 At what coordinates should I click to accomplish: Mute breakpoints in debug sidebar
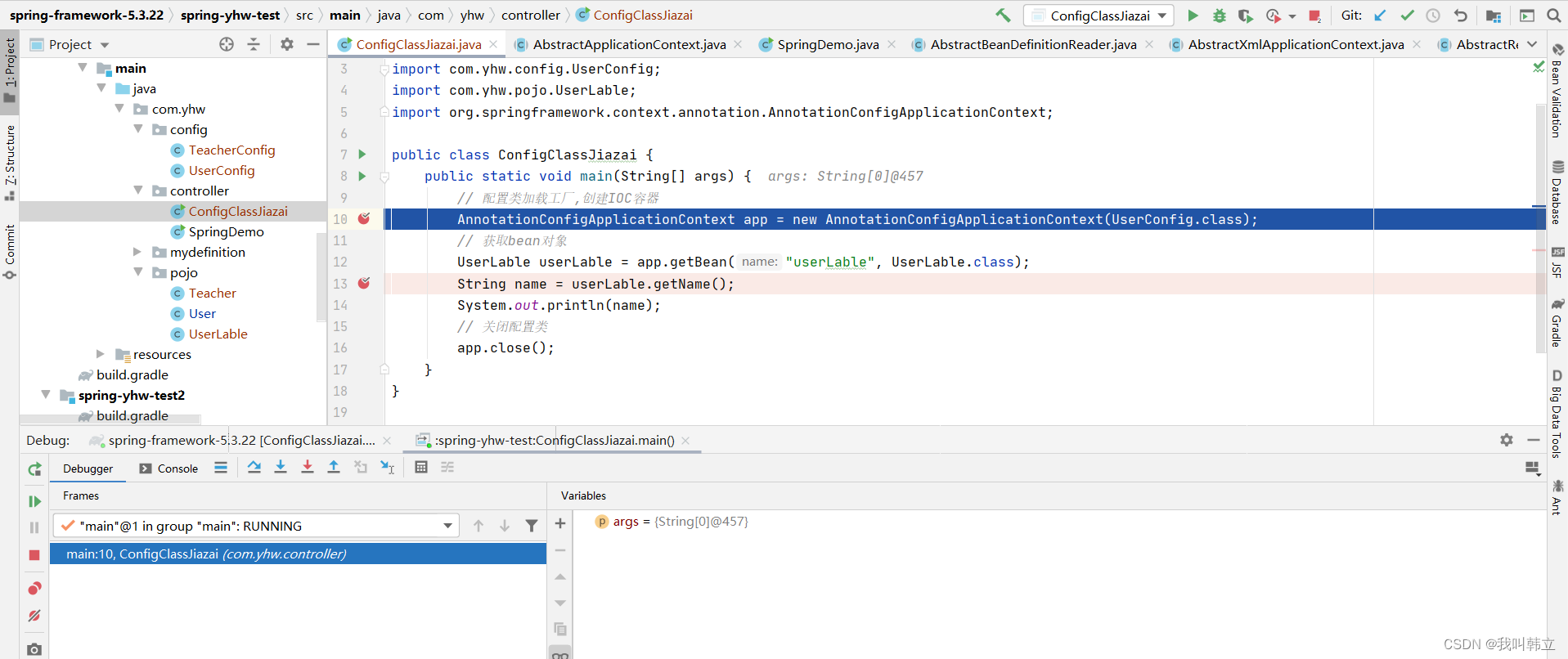34,616
